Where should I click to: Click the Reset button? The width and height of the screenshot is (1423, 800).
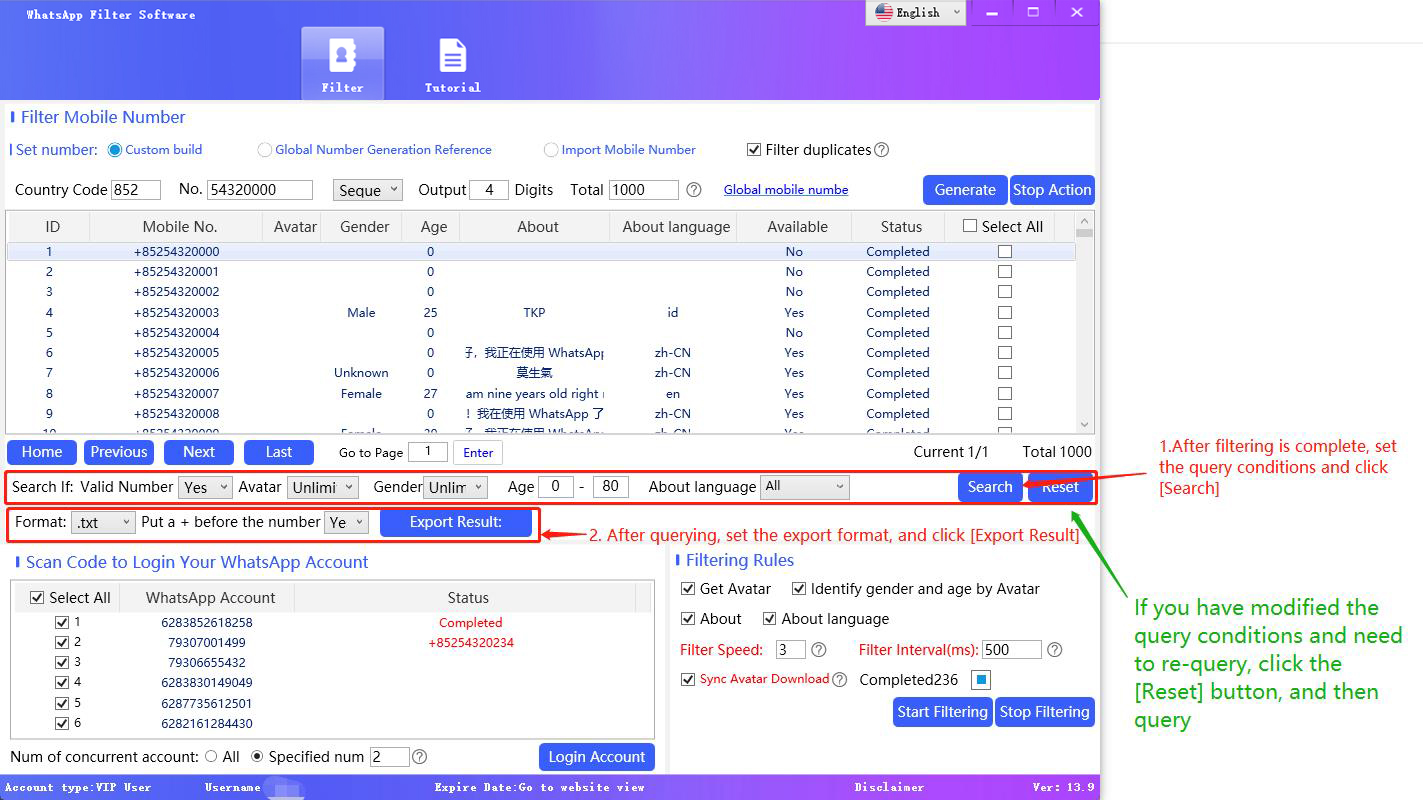[1060, 487]
